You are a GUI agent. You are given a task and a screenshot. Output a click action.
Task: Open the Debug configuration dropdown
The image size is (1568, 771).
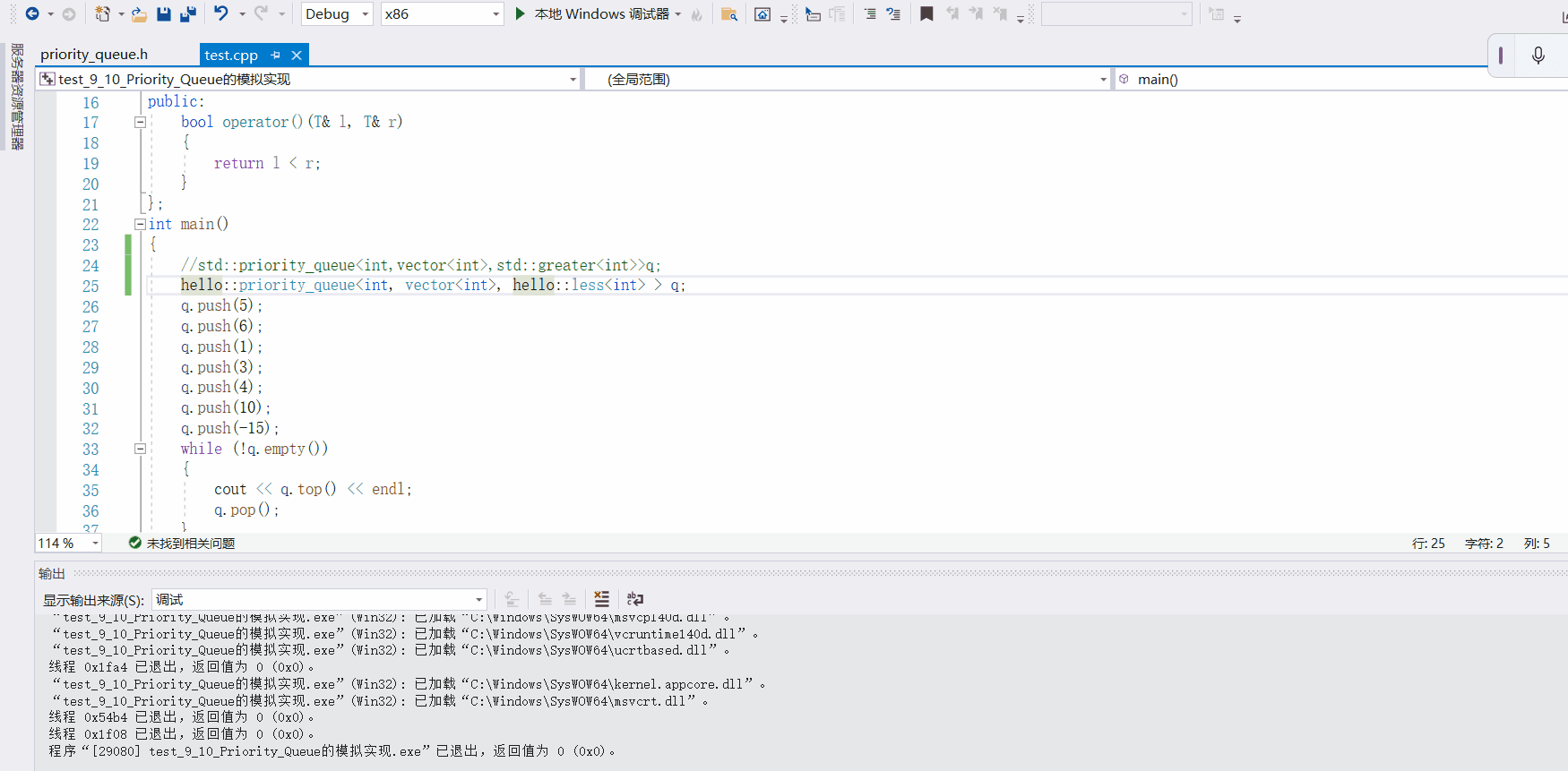pos(337,13)
